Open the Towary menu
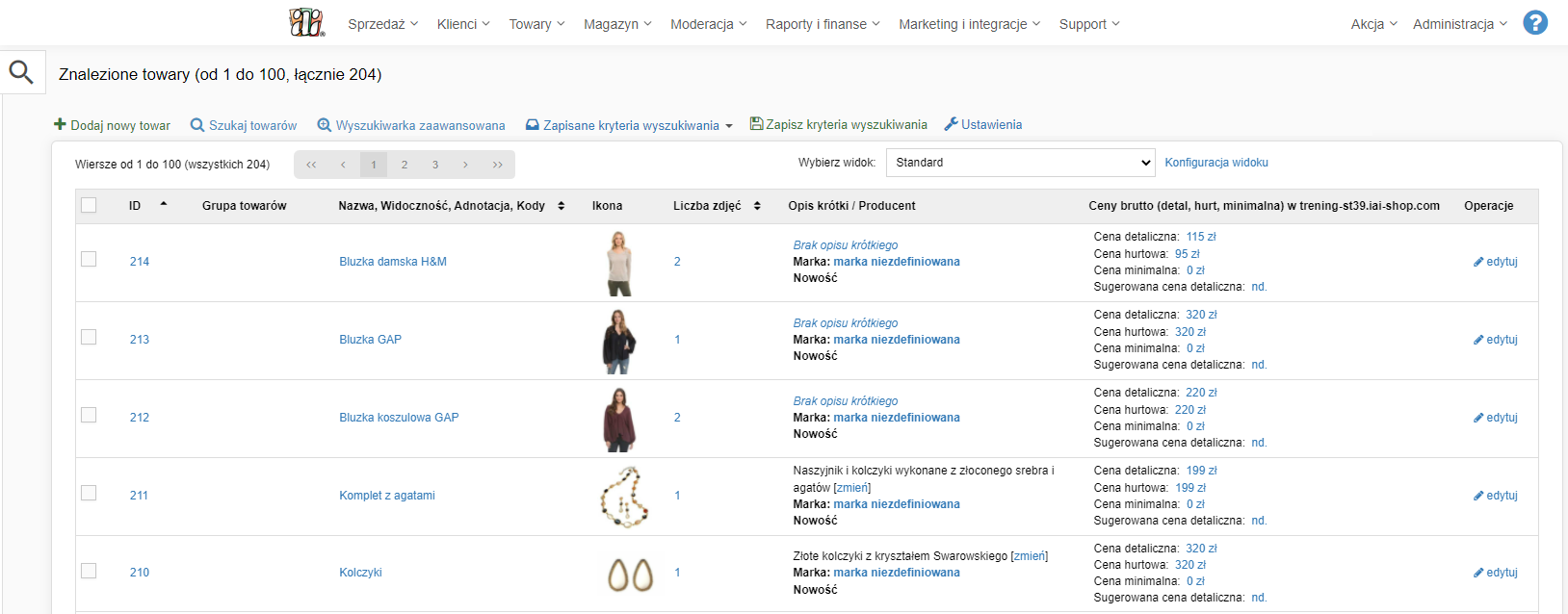 pyautogui.click(x=536, y=24)
